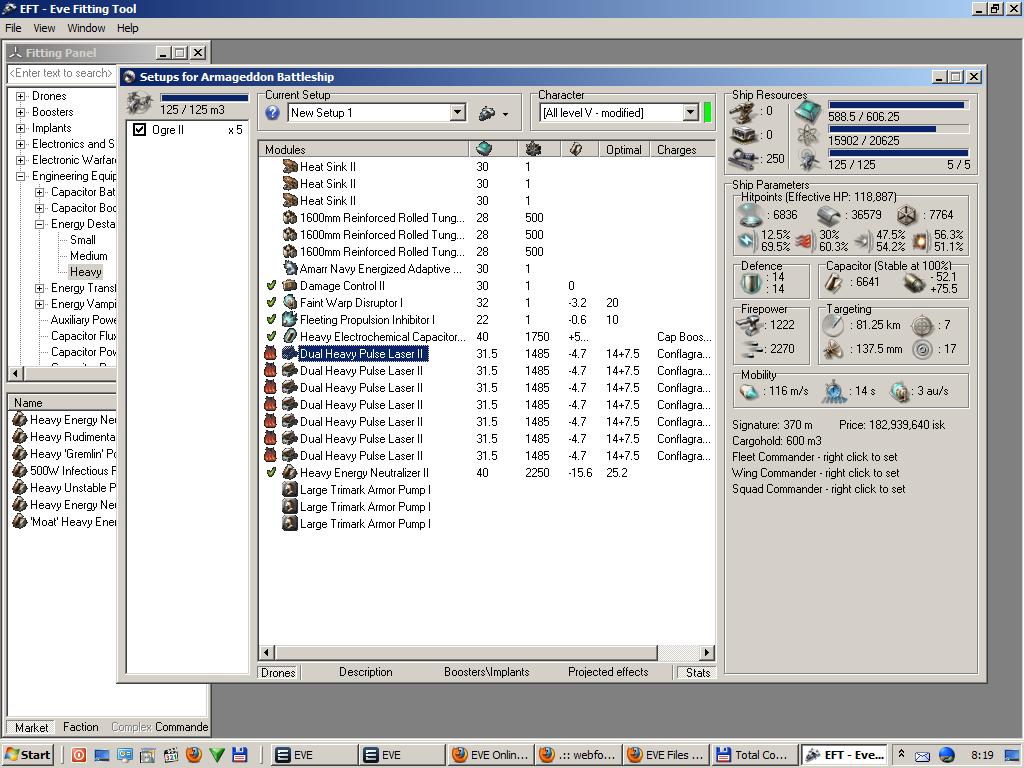Toggle Heavy Electrochemical Capacitor booster state
This screenshot has width=1024, height=768.
click(x=271, y=336)
